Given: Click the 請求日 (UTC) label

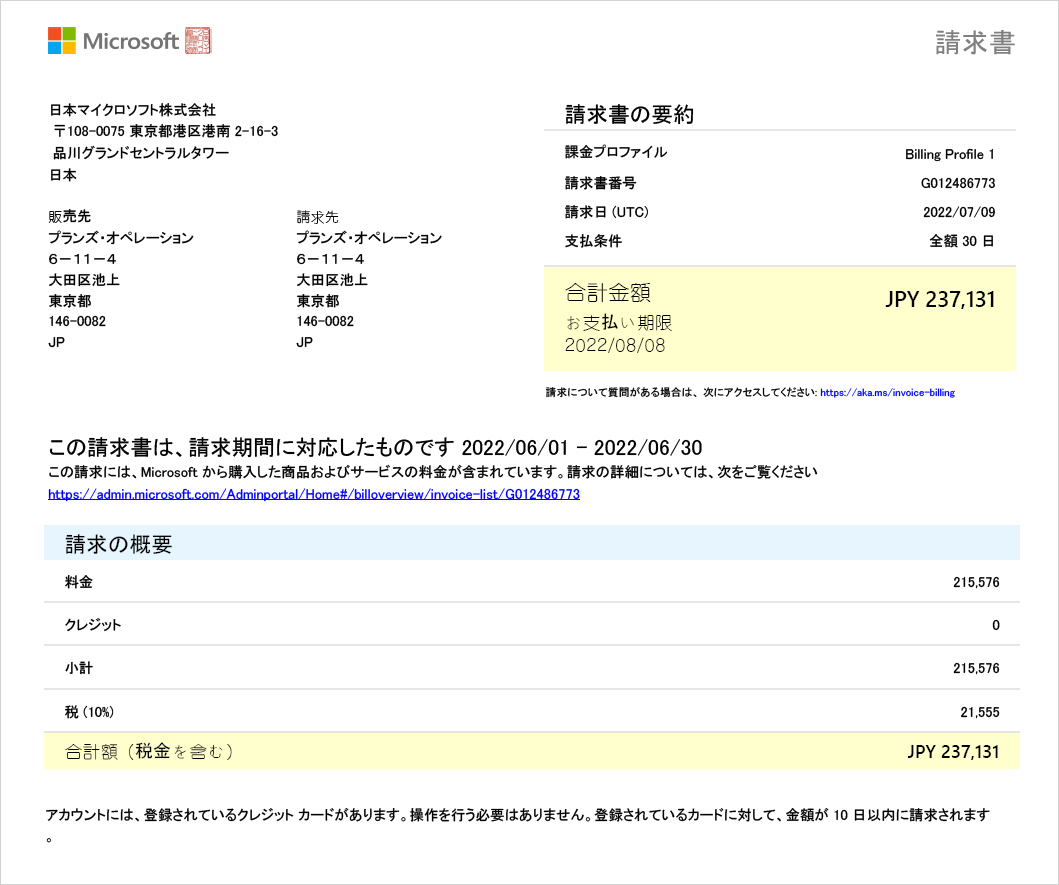Looking at the screenshot, I should click(606, 212).
